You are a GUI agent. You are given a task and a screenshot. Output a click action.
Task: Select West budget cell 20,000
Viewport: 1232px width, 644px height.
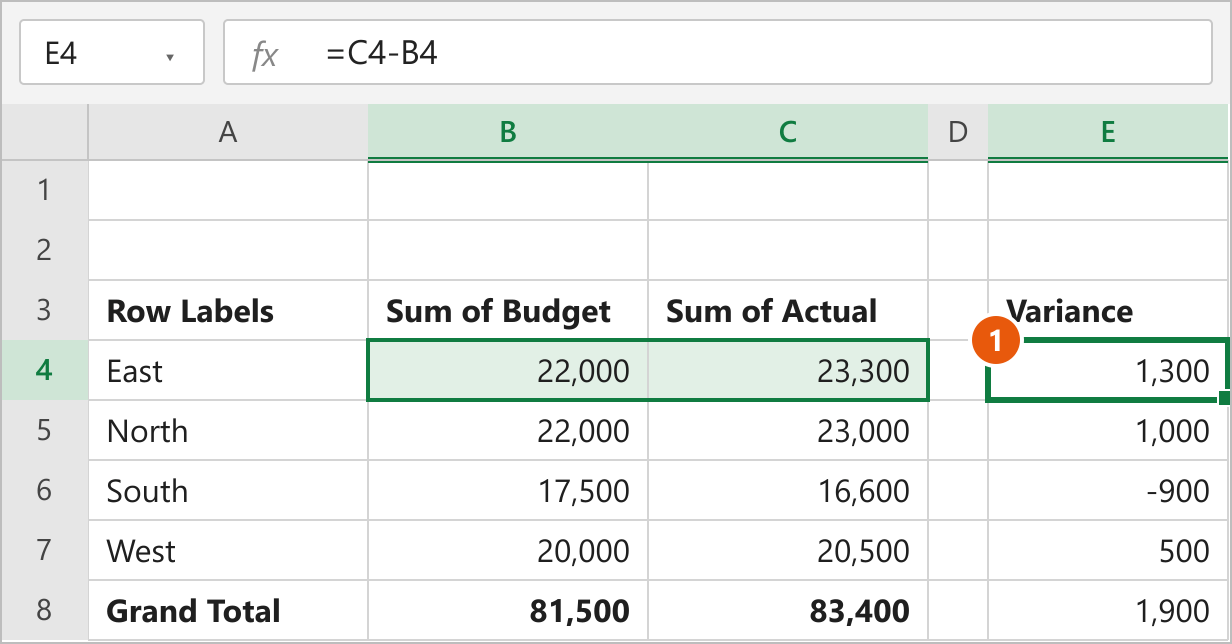508,550
